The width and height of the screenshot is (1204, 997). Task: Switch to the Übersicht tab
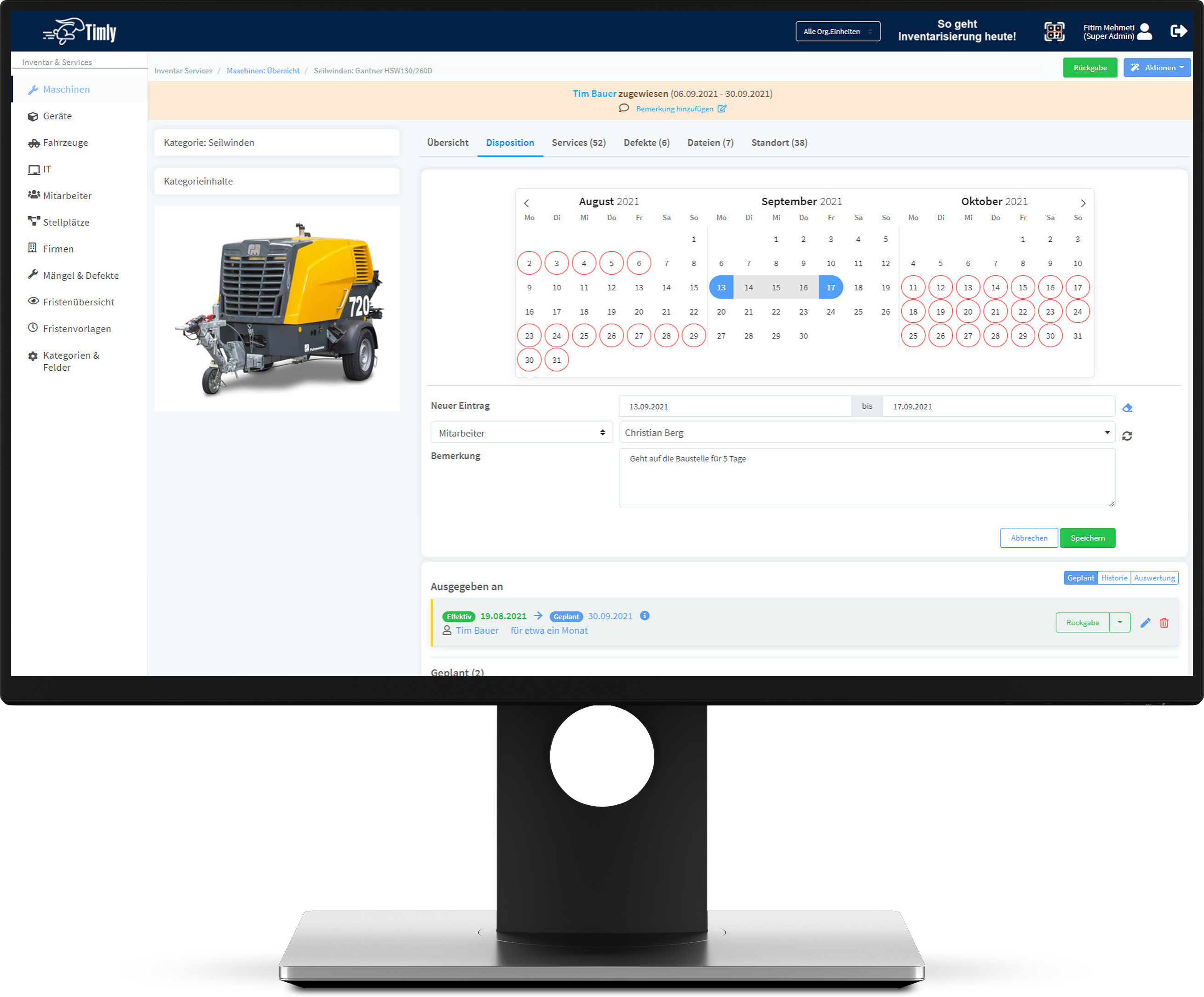(x=448, y=143)
